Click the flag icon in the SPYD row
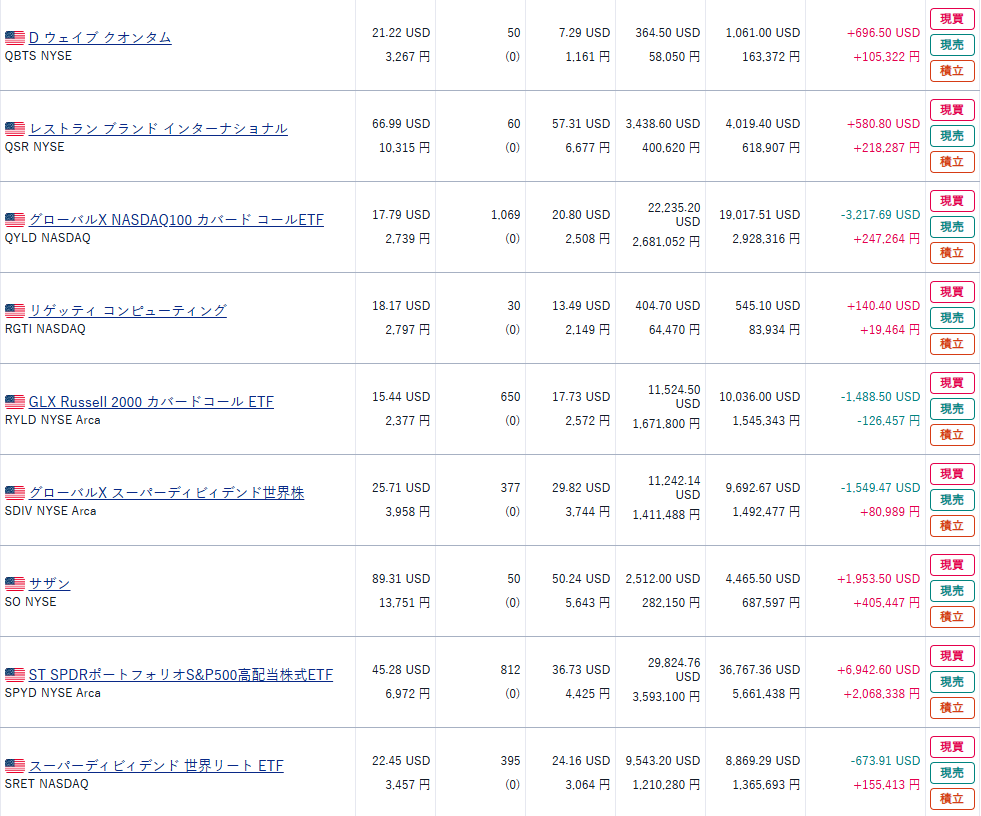The image size is (981, 816). coord(14,675)
